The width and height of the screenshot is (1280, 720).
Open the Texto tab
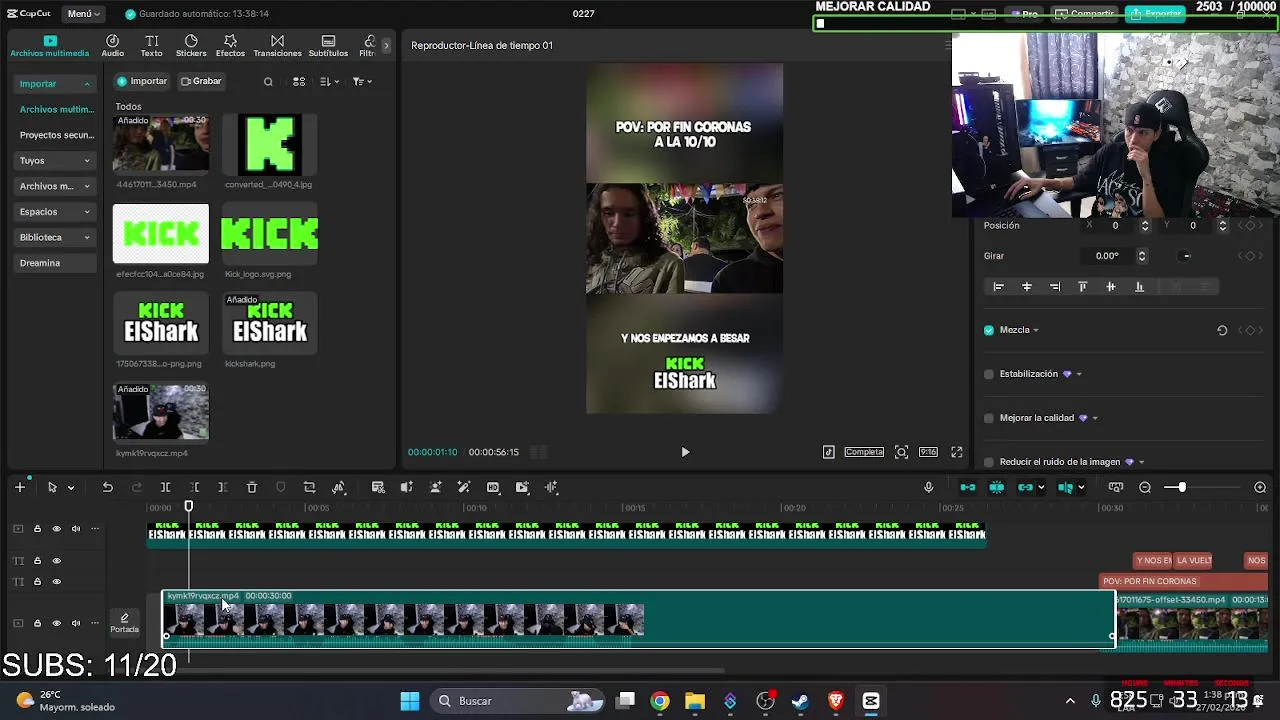coord(151,46)
